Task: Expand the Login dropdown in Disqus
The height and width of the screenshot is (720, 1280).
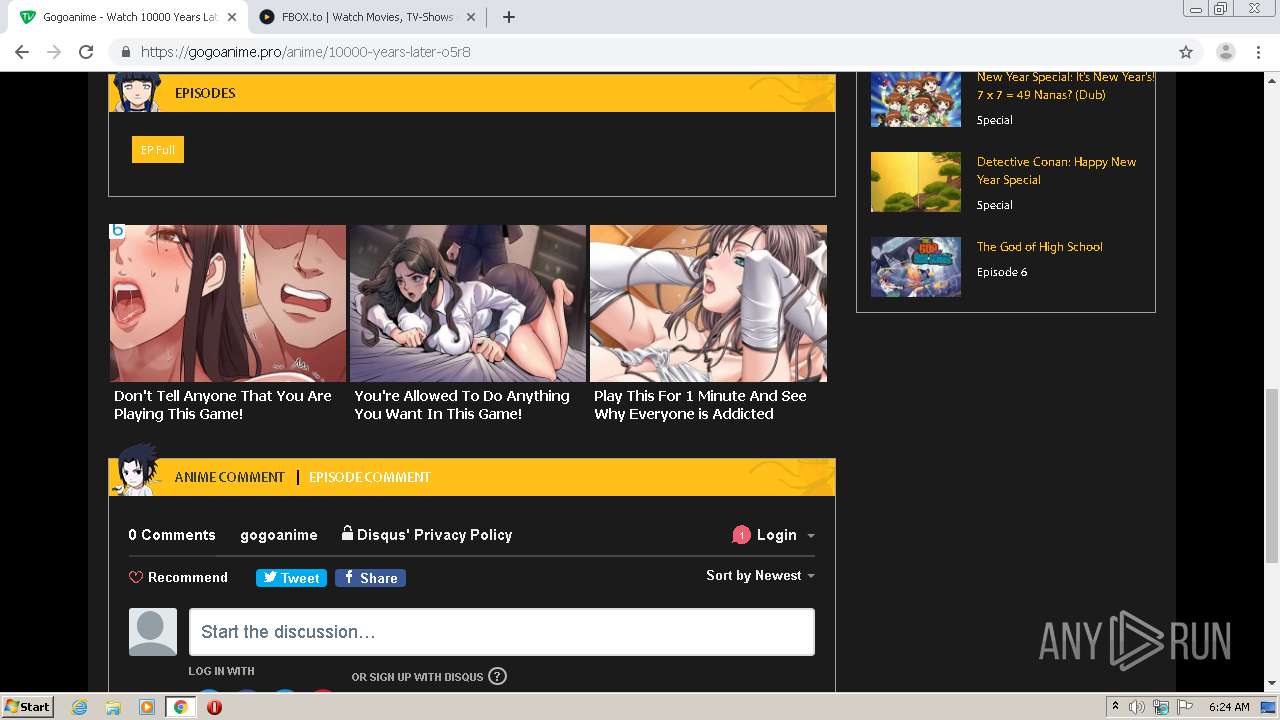Action: [x=786, y=535]
